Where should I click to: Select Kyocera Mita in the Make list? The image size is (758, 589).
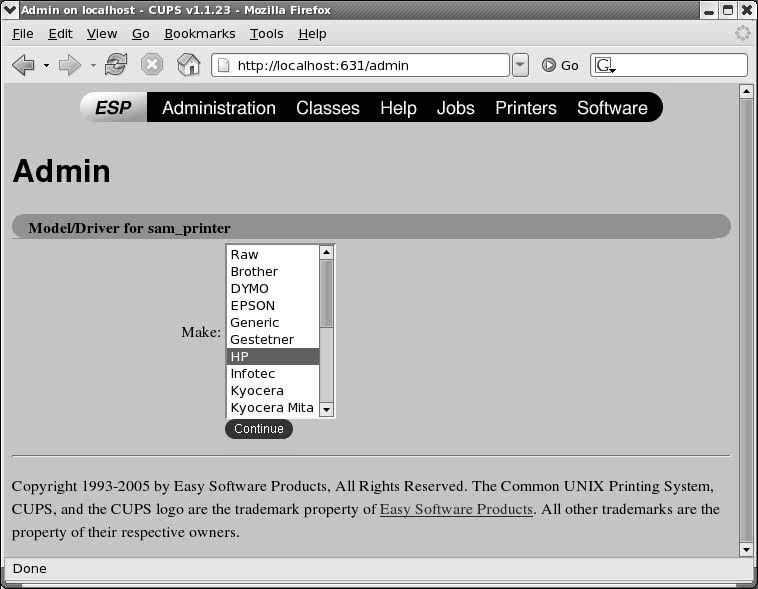pos(273,408)
